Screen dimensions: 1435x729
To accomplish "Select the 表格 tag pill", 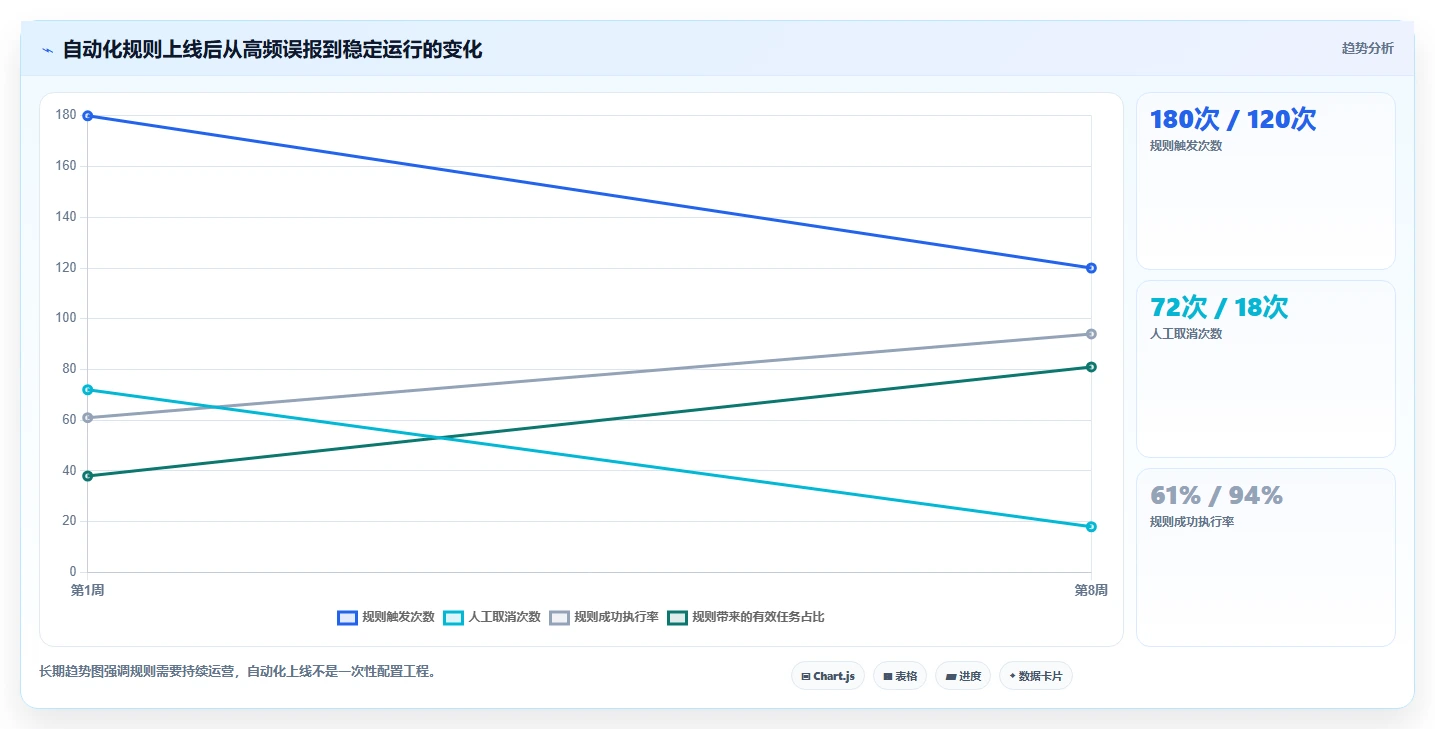I will point(900,677).
